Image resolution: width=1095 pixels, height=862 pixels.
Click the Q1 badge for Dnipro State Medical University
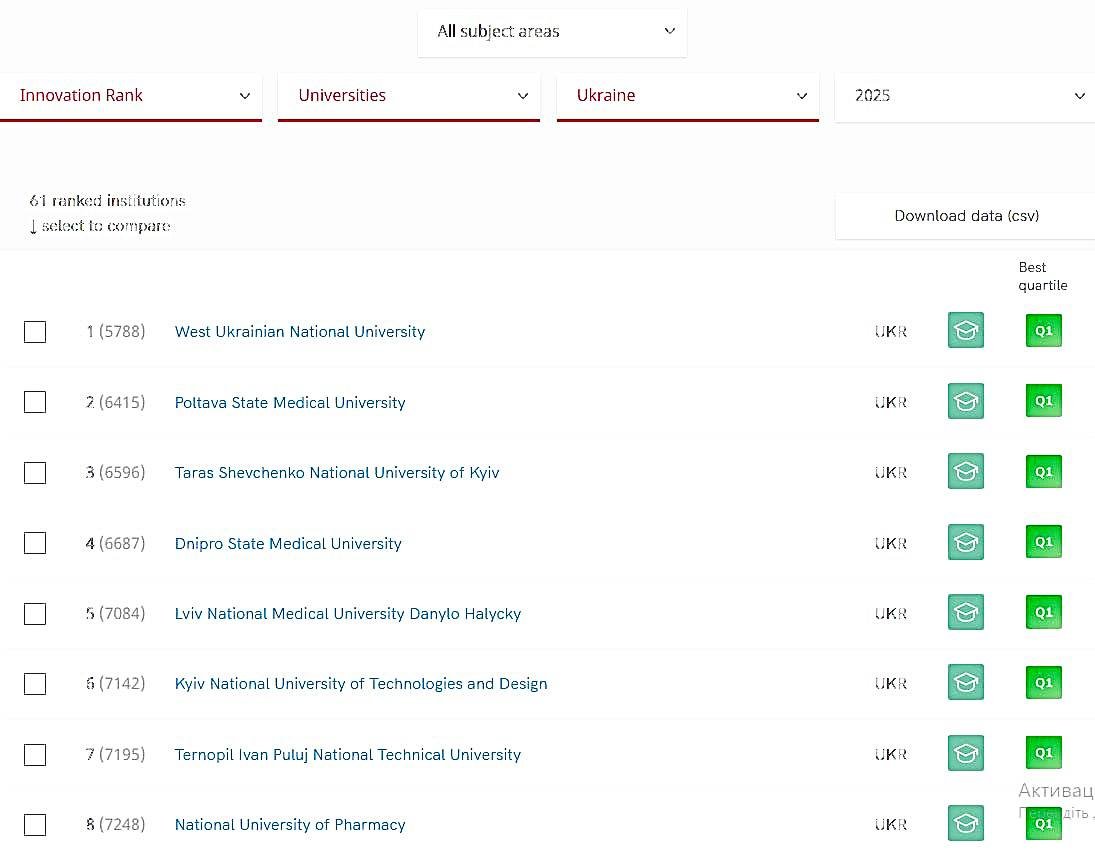tap(1043, 542)
